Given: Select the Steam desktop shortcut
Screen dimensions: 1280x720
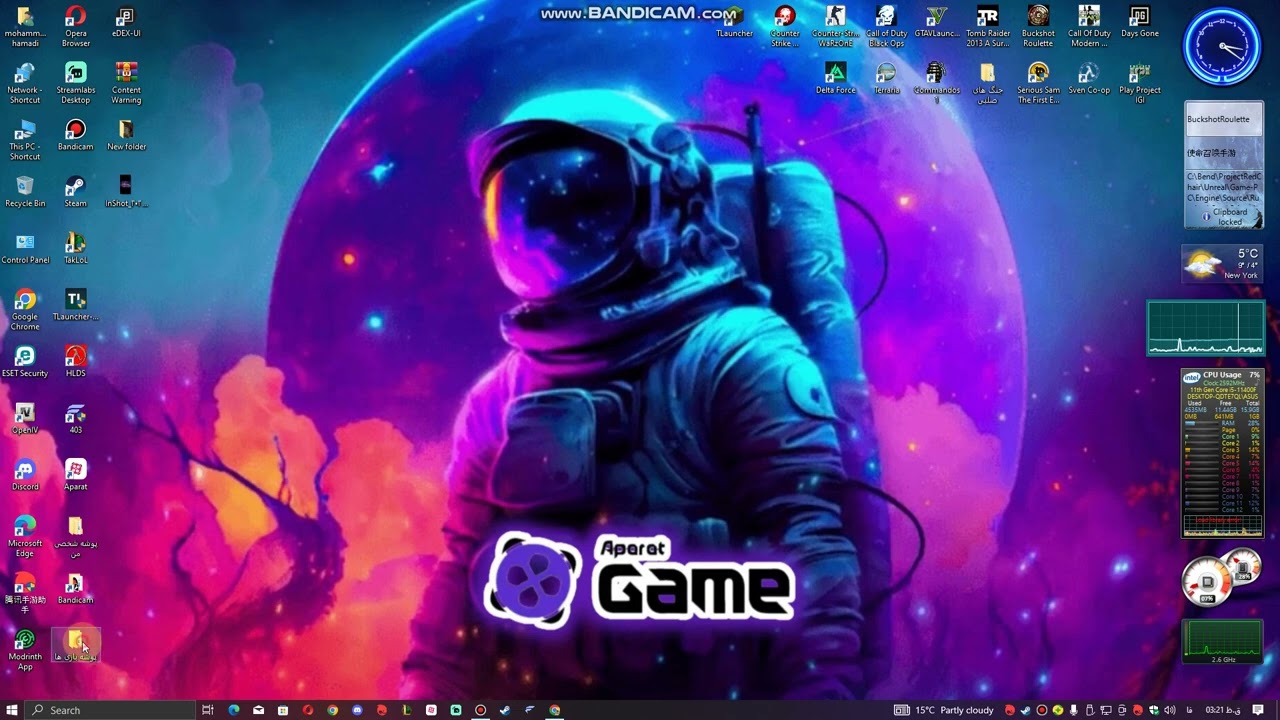Looking at the screenshot, I should tap(75, 191).
